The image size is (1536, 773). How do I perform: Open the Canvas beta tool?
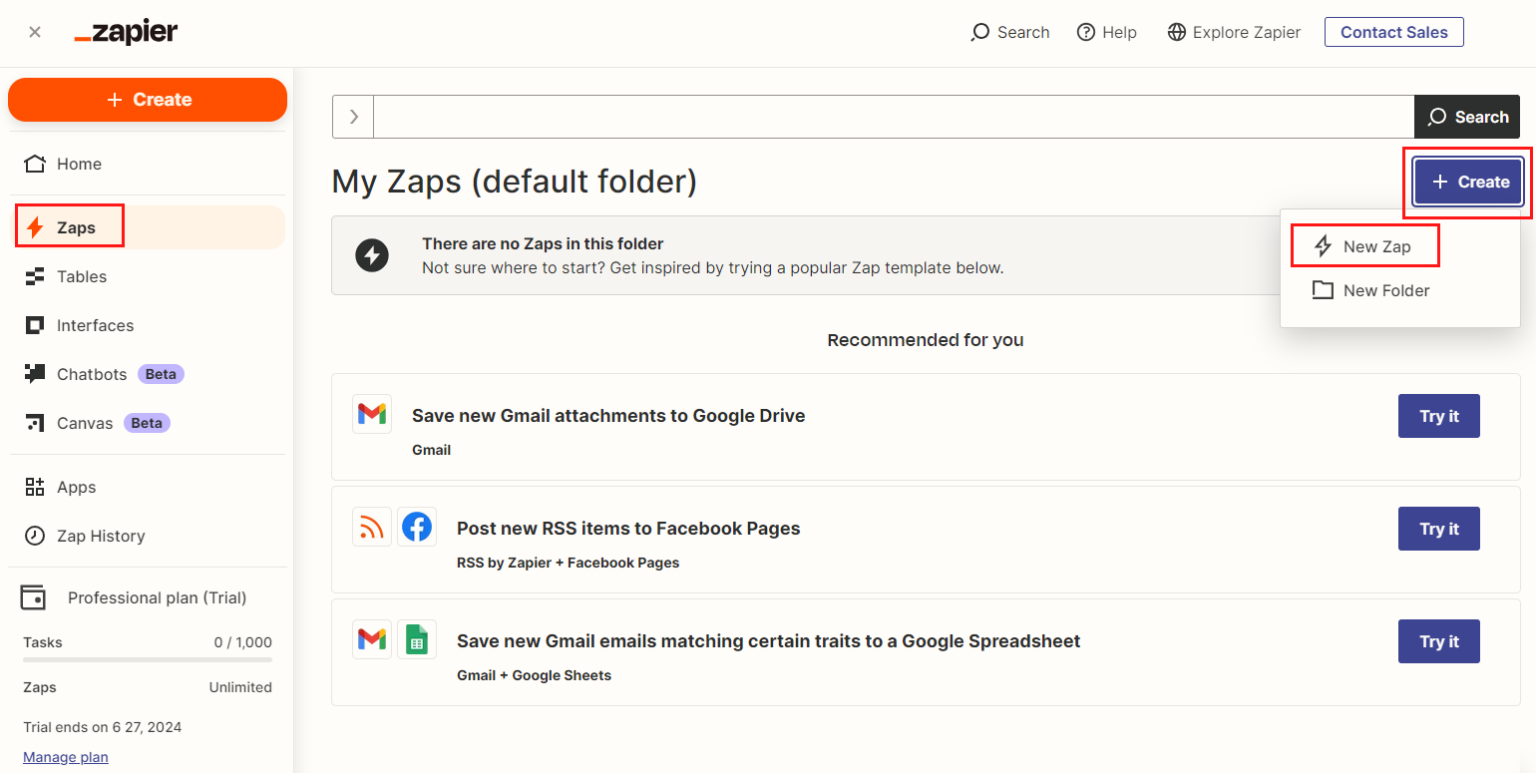click(x=85, y=422)
